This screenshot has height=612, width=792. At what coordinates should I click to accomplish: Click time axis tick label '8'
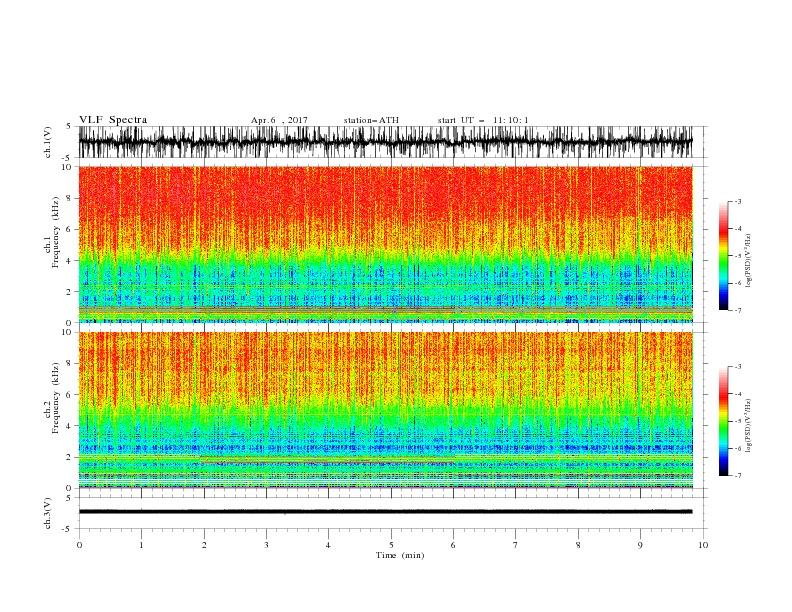[x=578, y=545]
